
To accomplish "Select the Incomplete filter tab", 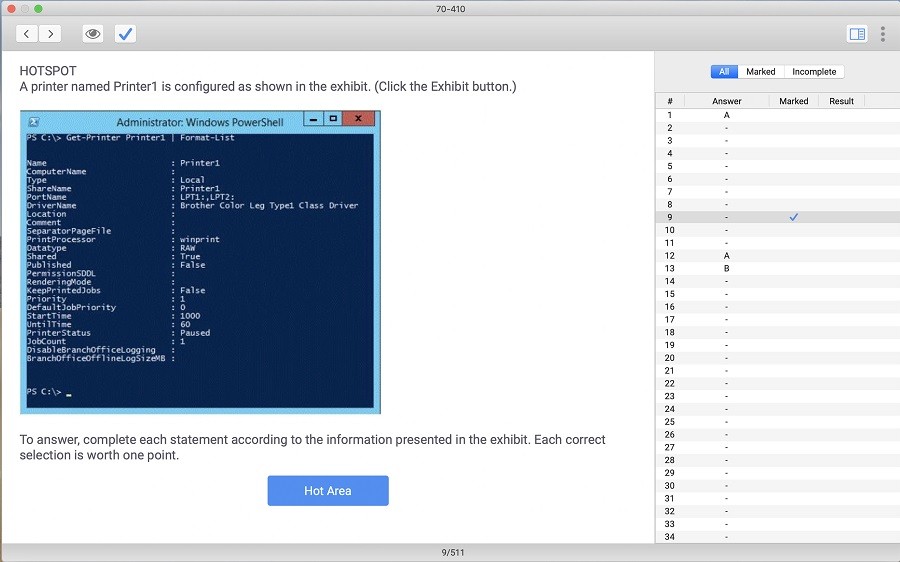I will [x=814, y=71].
